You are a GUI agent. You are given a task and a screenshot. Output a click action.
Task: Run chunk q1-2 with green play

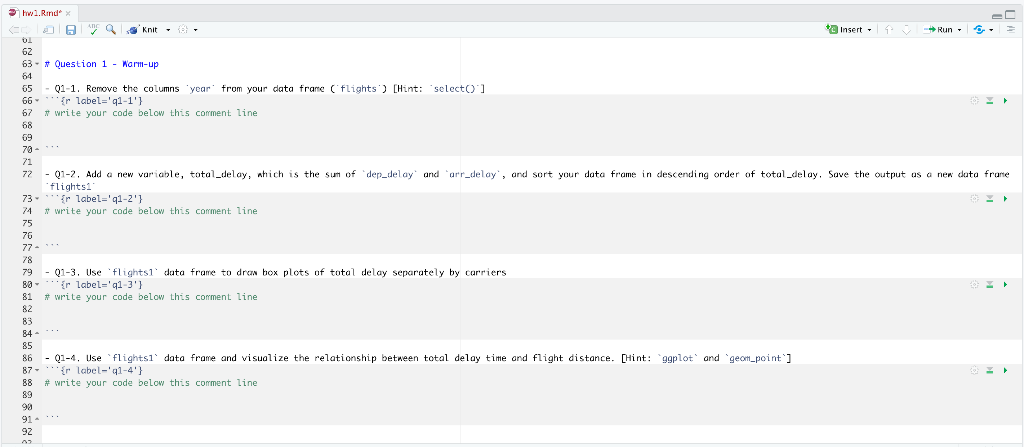click(1005, 199)
